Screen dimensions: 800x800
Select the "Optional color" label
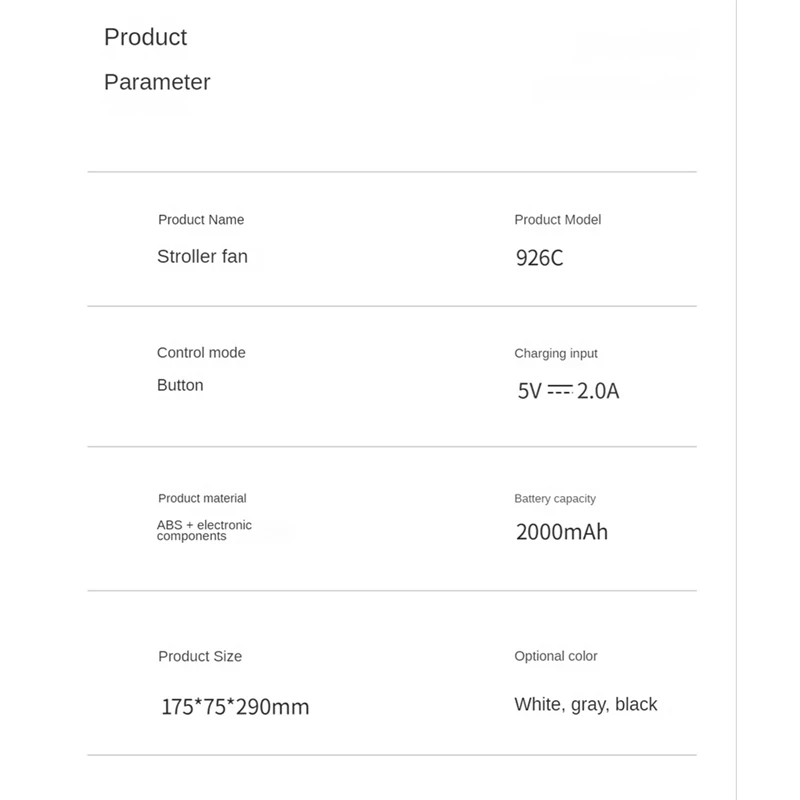pos(556,657)
